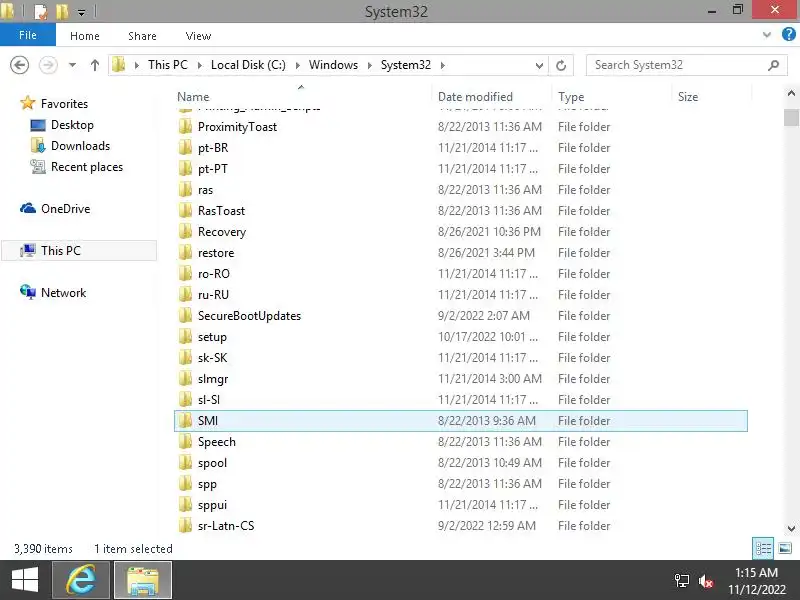The image size is (800, 600).
Task: Select the pt-BR folder row
Action: [461, 148]
